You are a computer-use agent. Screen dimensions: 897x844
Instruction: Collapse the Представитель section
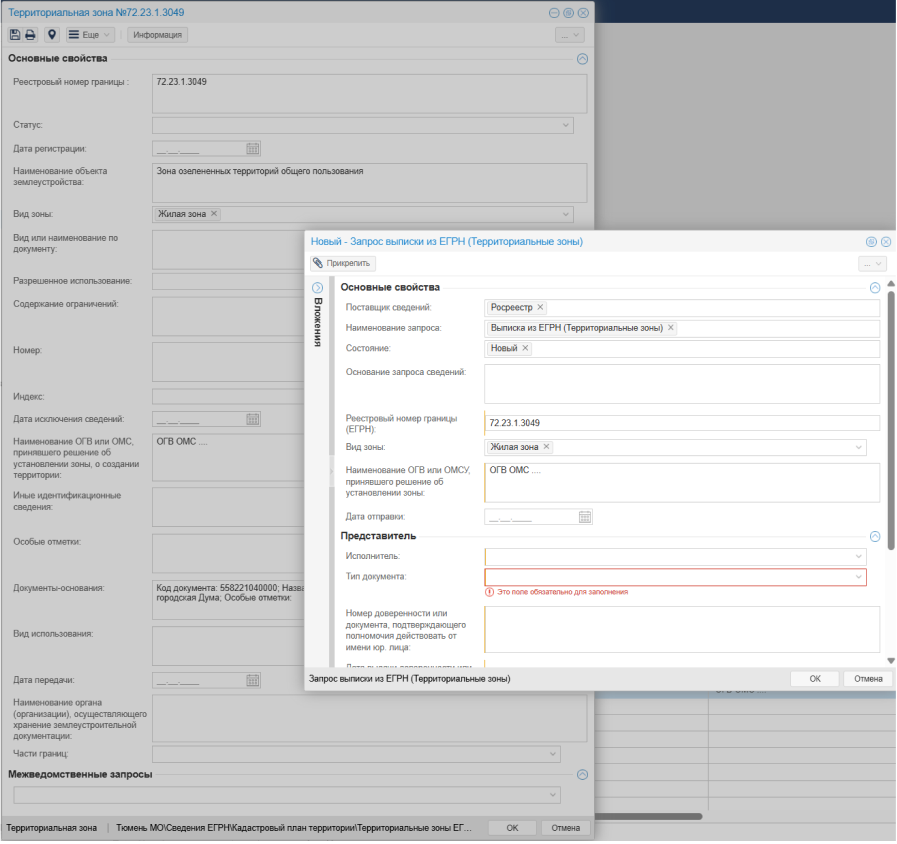875,536
